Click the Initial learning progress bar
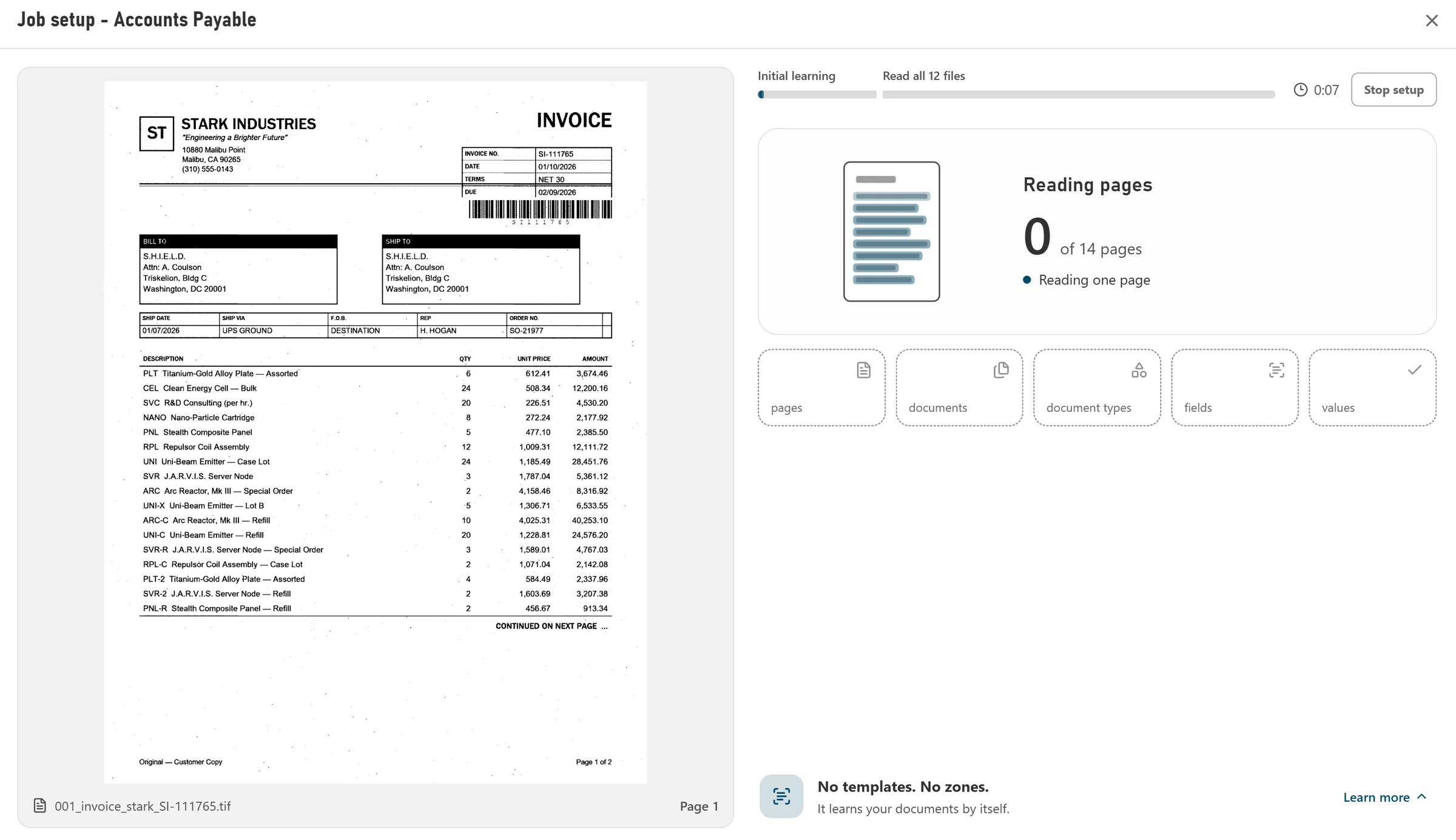 [x=817, y=95]
